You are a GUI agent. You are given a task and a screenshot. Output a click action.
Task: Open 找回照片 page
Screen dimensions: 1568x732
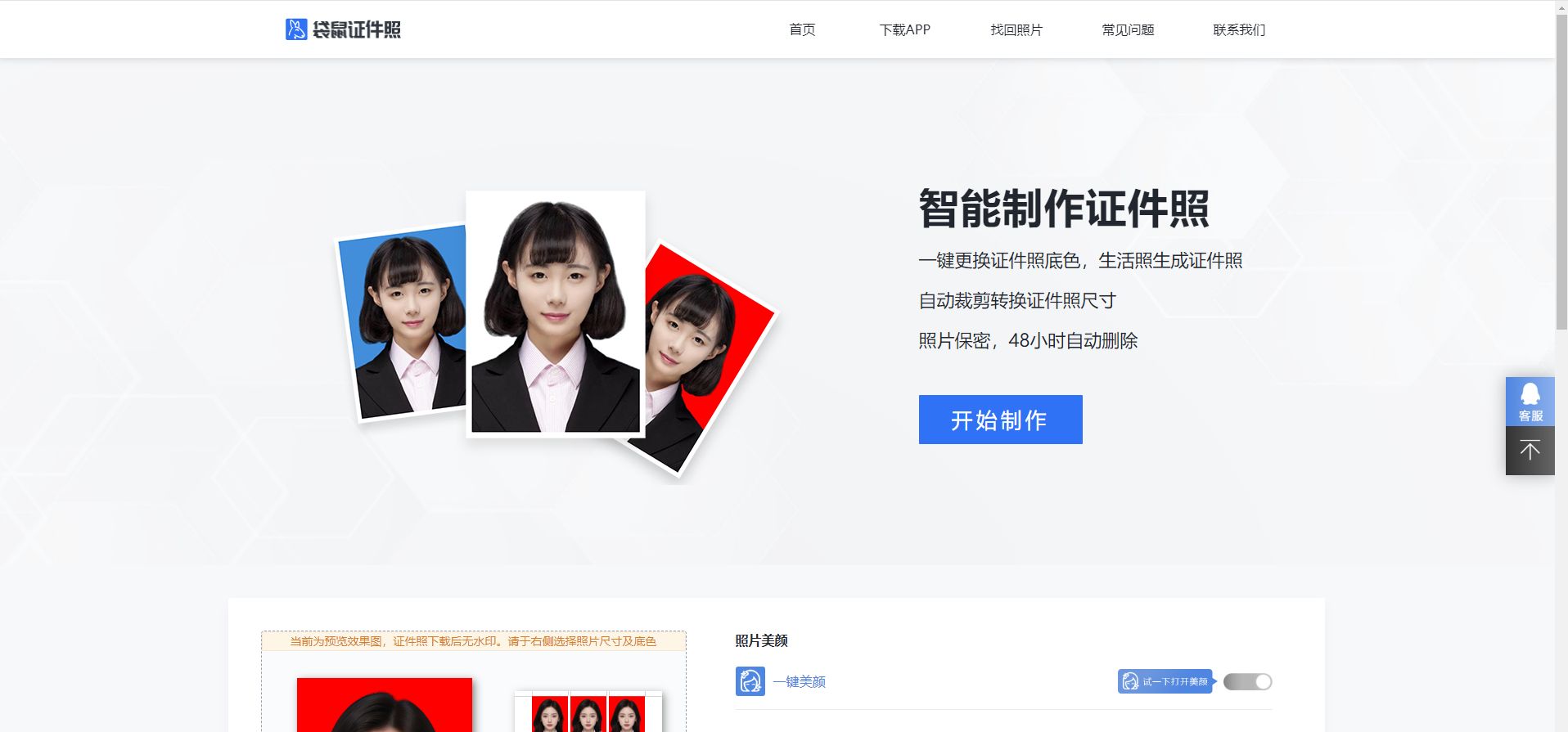point(1016,29)
